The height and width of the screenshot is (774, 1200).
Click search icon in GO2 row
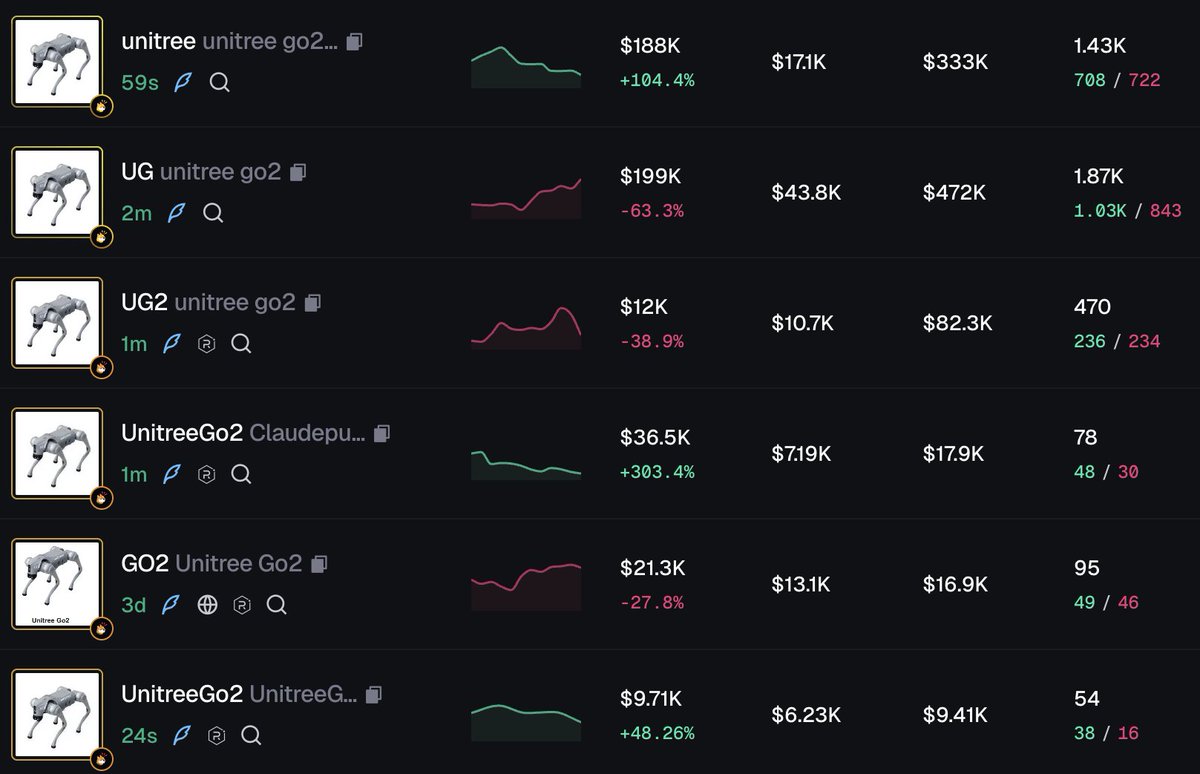277,605
